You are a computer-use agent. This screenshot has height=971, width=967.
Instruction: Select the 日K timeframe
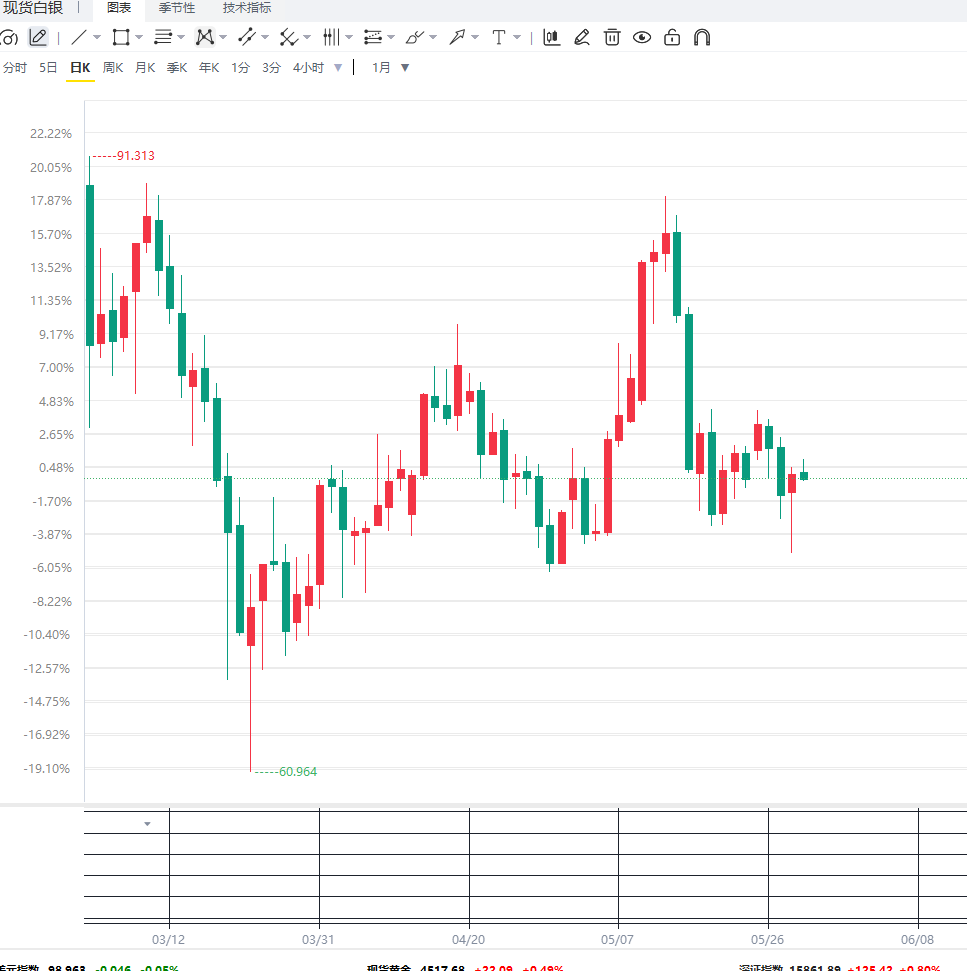80,67
